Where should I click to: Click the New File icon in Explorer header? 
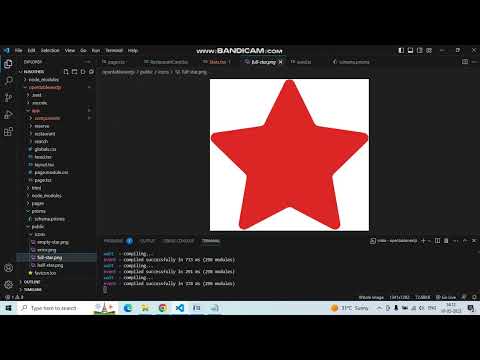[x=66, y=72]
